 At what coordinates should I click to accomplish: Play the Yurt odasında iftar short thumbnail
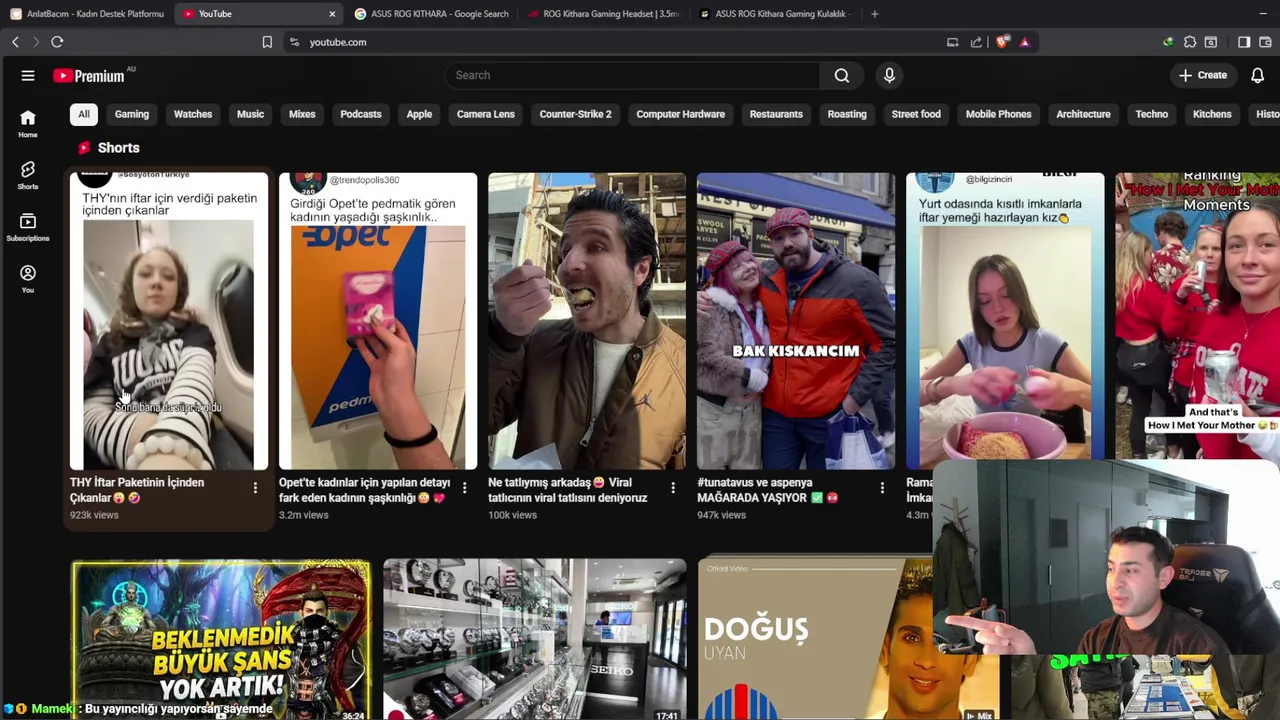(x=1005, y=317)
